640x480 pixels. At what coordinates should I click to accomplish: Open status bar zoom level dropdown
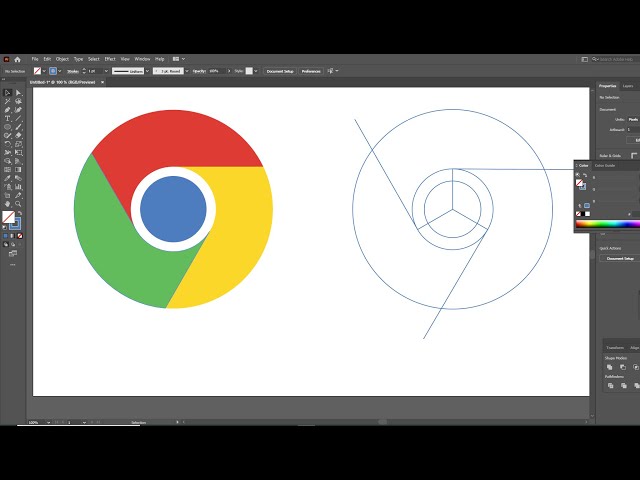[49, 422]
